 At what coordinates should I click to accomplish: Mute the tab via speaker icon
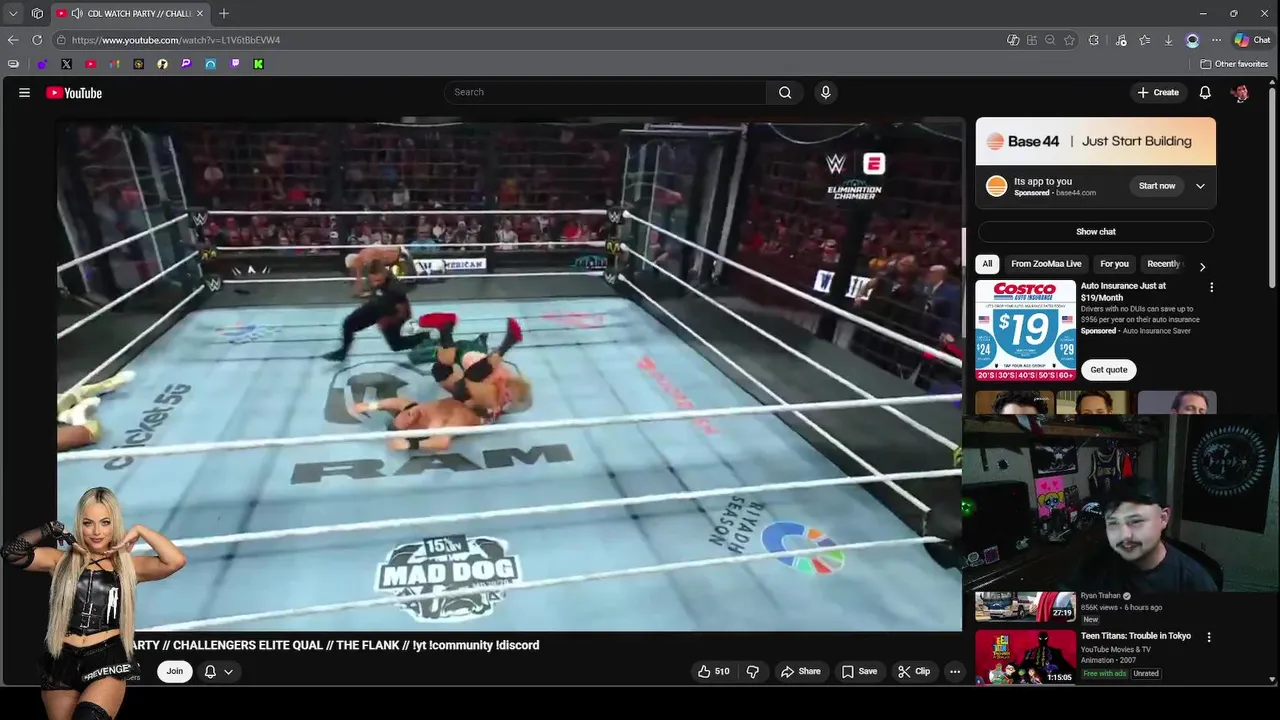point(77,13)
